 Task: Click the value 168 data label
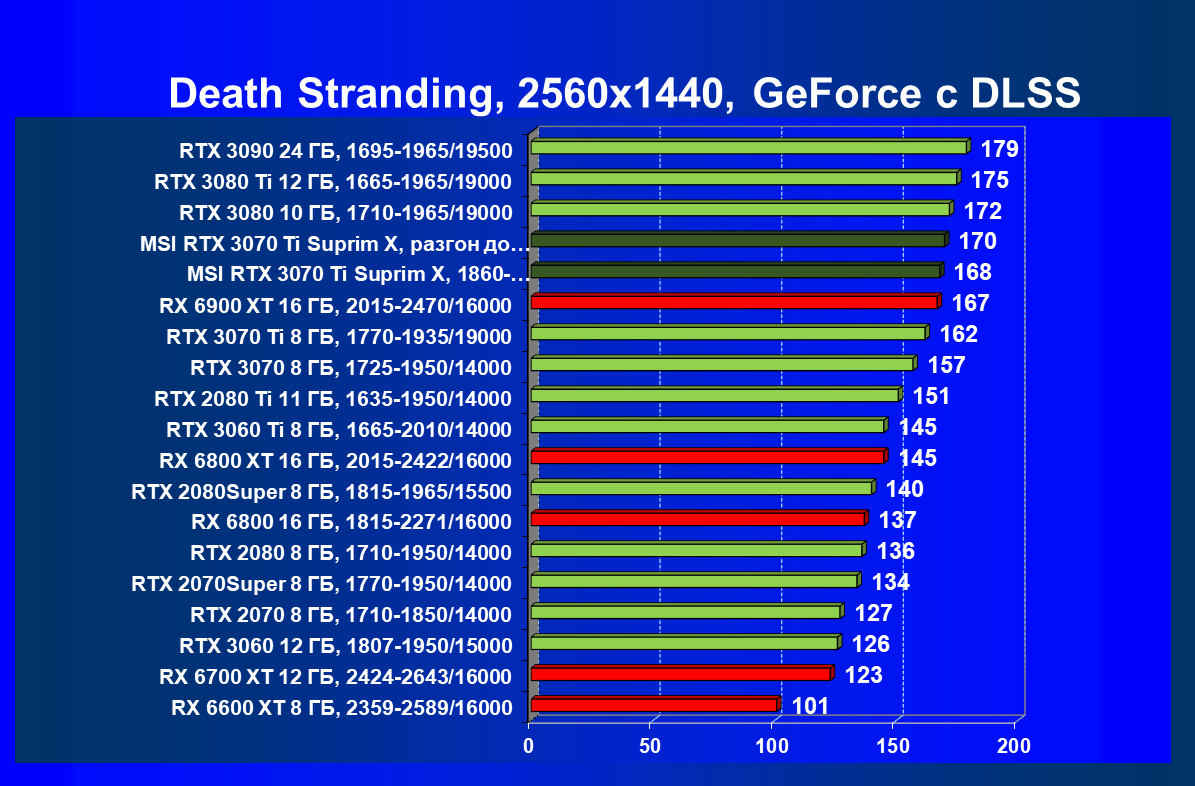pos(972,273)
